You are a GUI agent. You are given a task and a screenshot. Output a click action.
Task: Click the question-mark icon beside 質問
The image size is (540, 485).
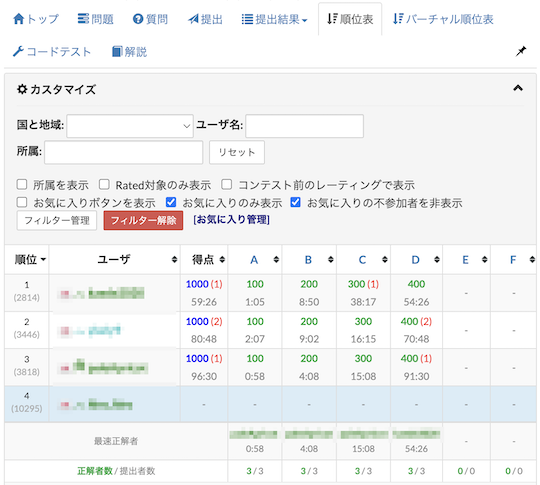pos(138,19)
